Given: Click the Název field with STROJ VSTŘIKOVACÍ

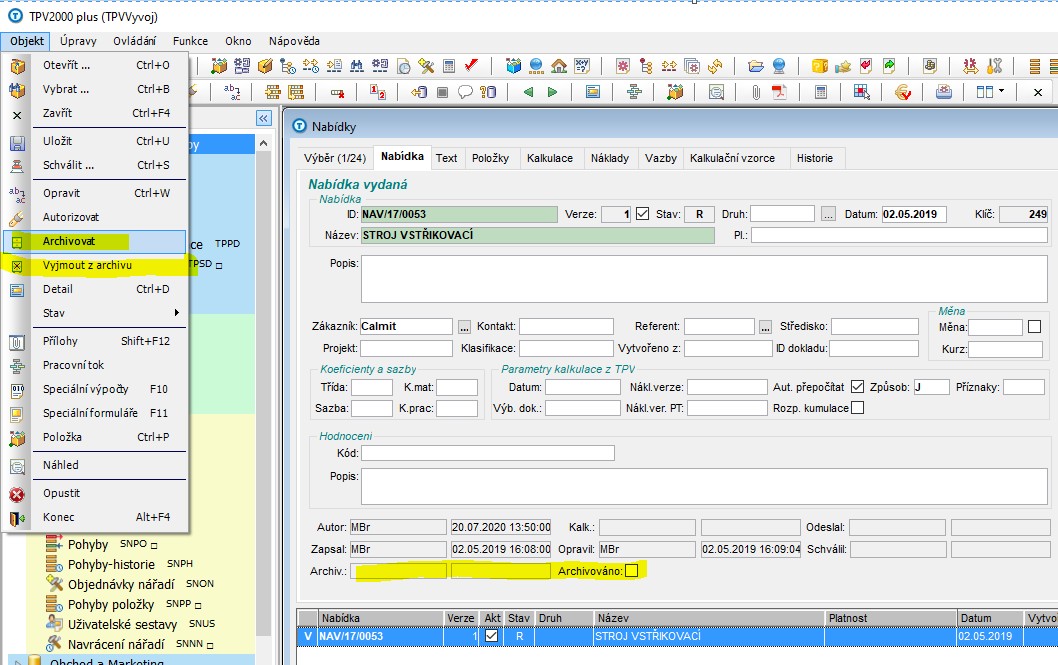Looking at the screenshot, I should 538,235.
